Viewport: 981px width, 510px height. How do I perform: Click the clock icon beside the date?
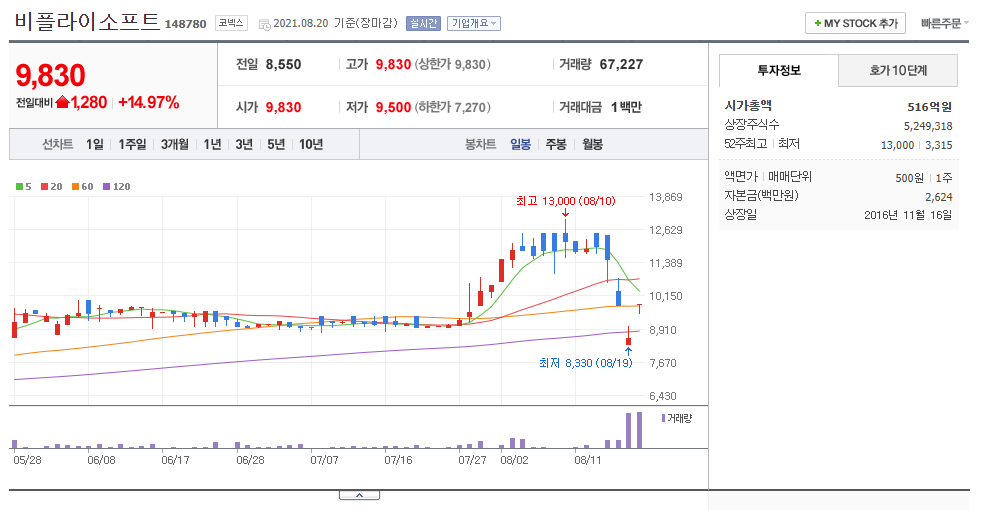tap(265, 24)
